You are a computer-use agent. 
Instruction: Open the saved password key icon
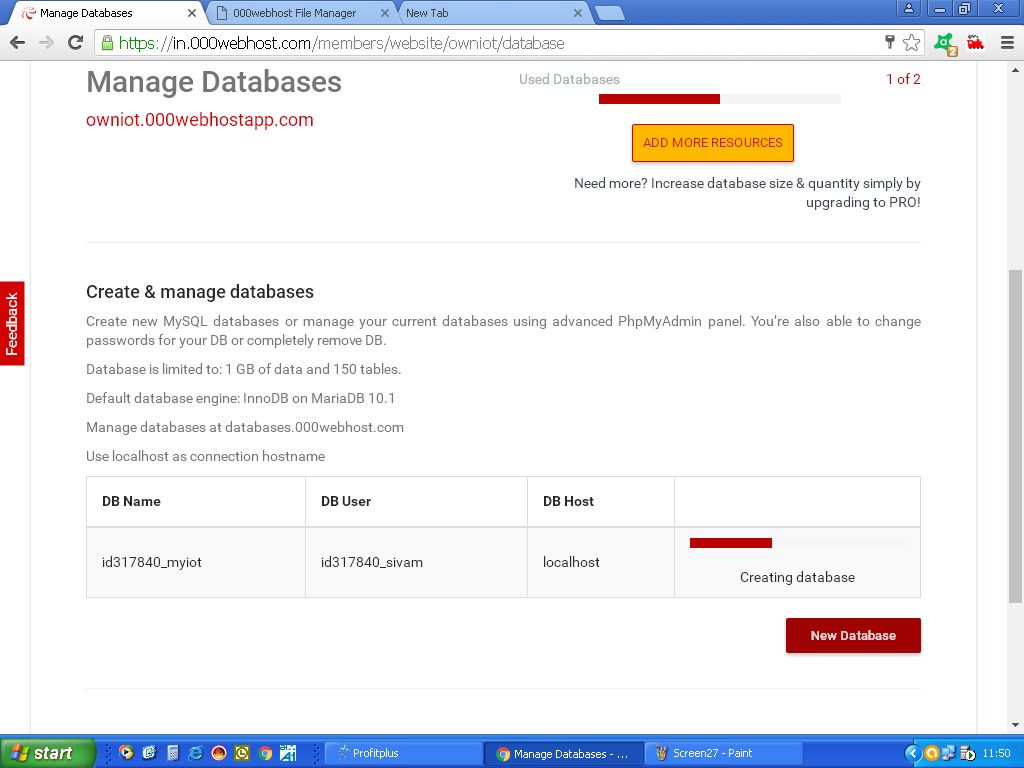889,43
